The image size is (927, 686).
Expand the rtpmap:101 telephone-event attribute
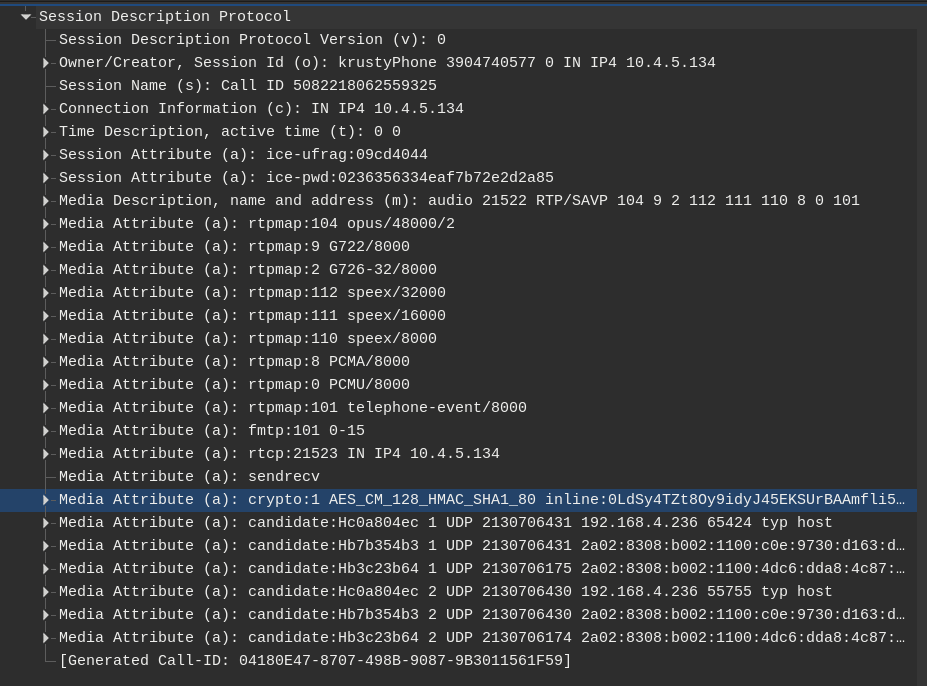click(x=46, y=408)
